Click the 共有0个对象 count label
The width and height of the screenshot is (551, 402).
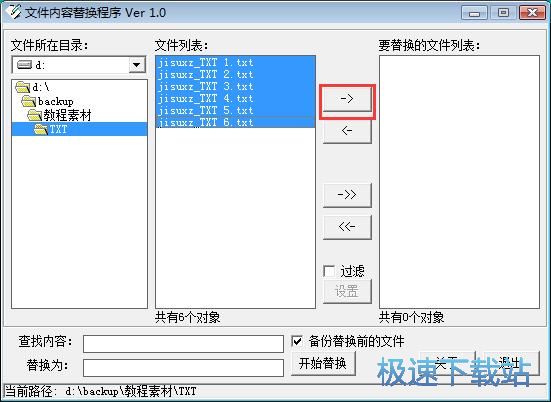(411, 317)
